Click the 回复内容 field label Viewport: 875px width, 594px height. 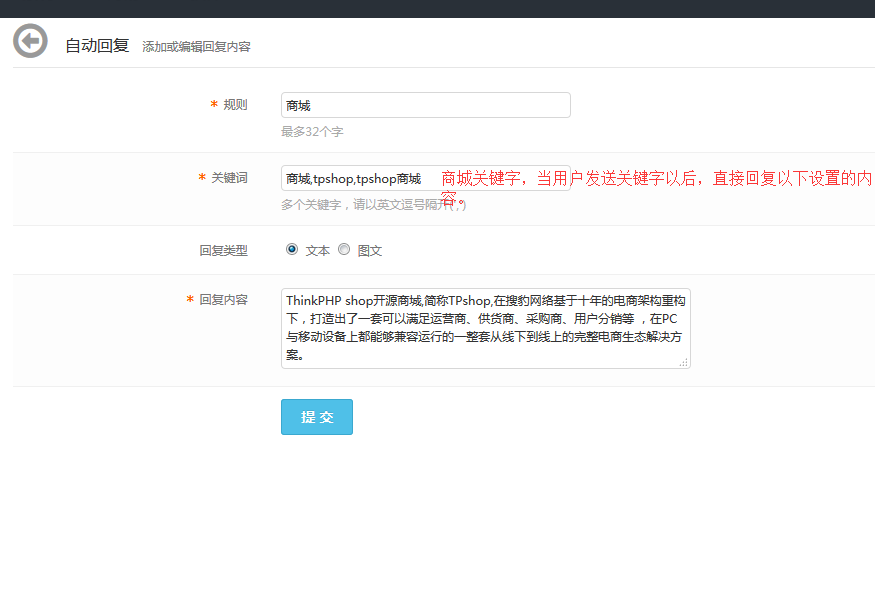[x=223, y=299]
